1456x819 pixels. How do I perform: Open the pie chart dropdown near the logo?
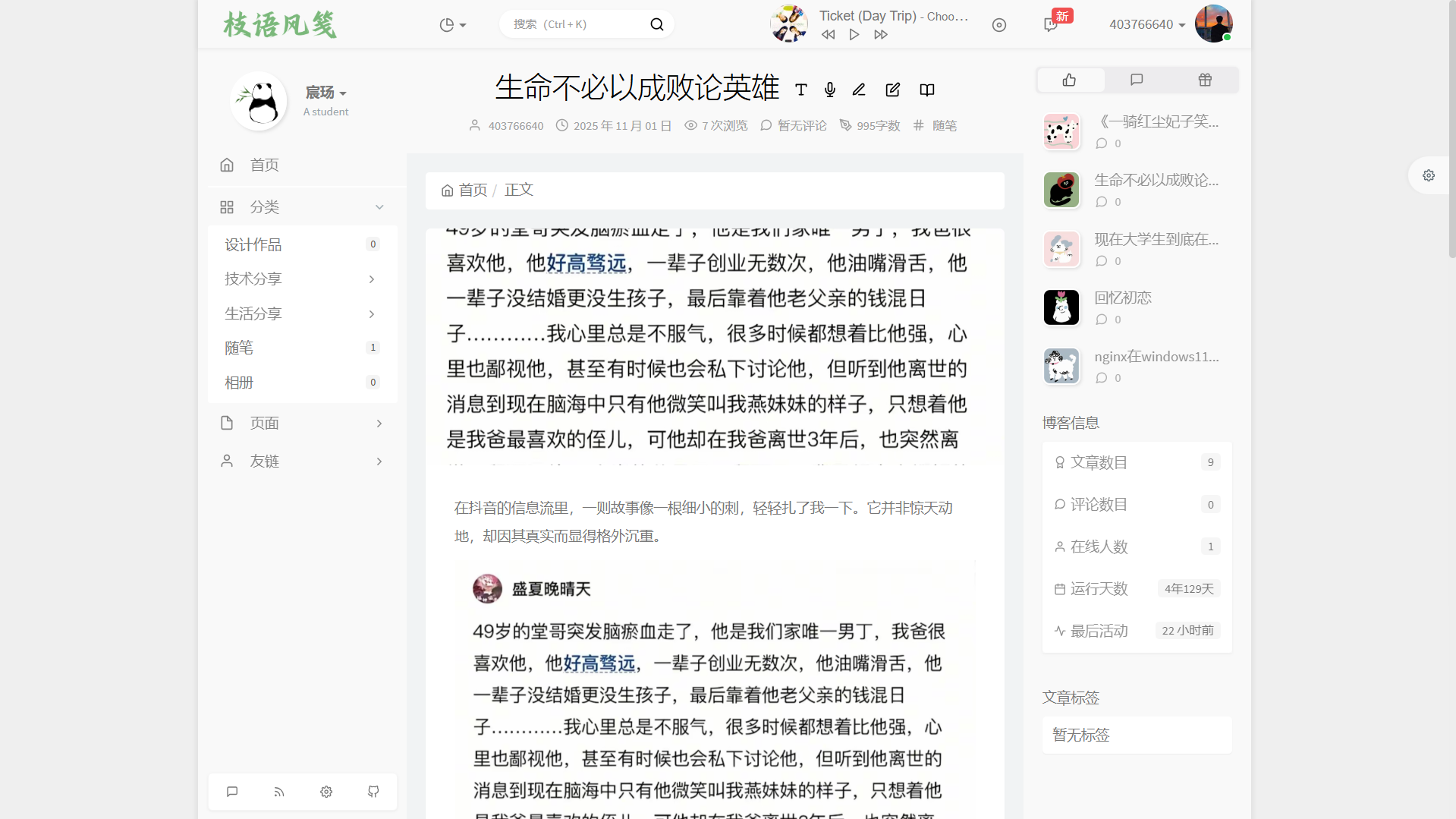[x=452, y=24]
